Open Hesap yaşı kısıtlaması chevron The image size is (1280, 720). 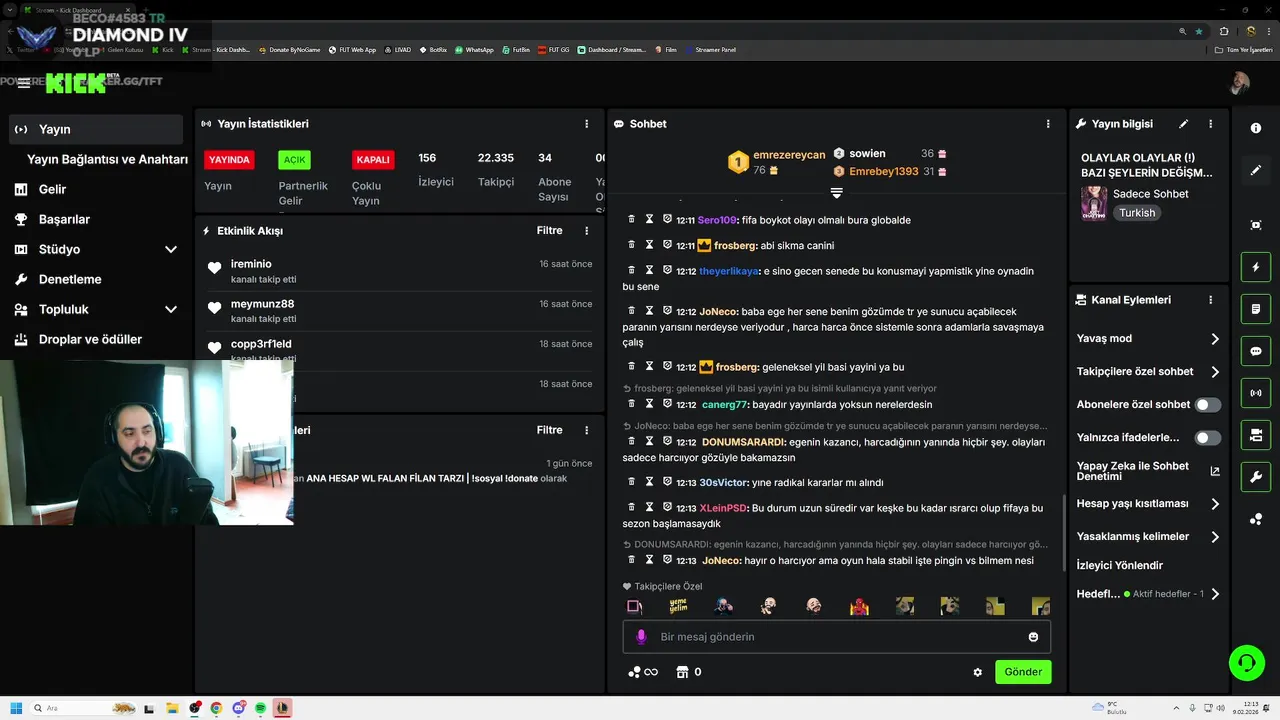pos(1215,504)
